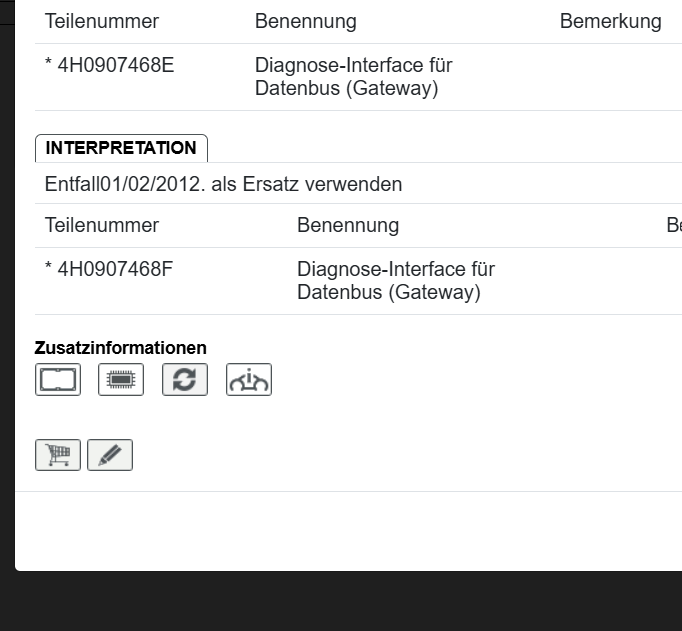Select the INTERPRETATION tab

point(121,148)
